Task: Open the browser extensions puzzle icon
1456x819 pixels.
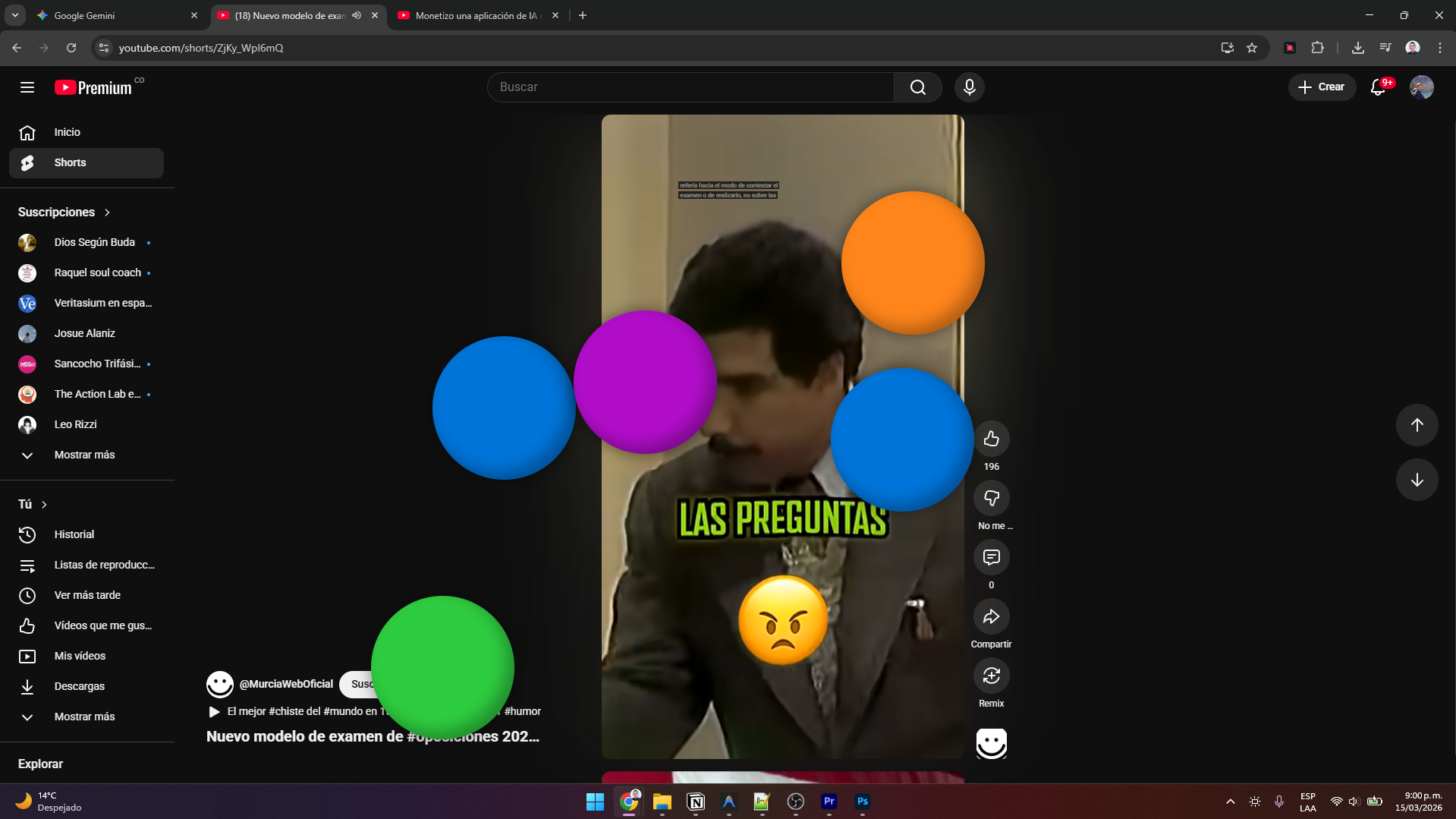Action: (x=1317, y=48)
